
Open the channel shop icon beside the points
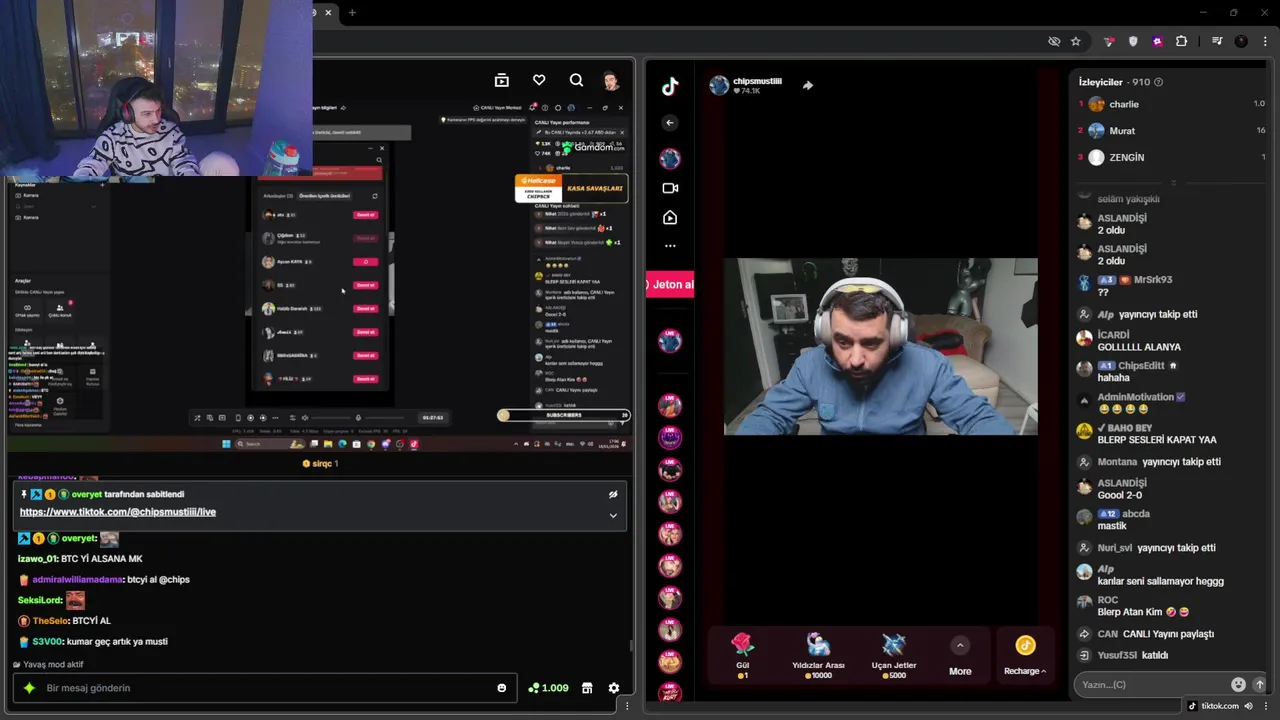[x=587, y=688]
